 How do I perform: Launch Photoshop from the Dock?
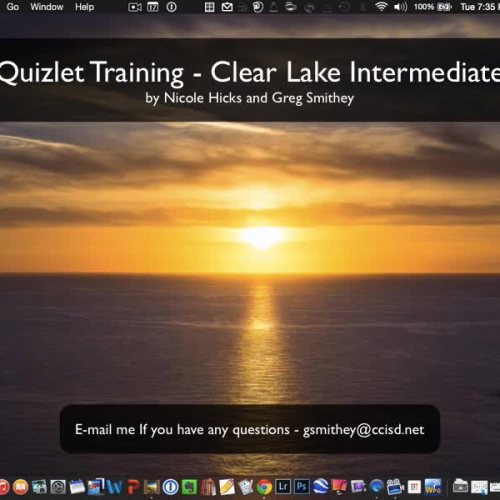[x=302, y=487]
